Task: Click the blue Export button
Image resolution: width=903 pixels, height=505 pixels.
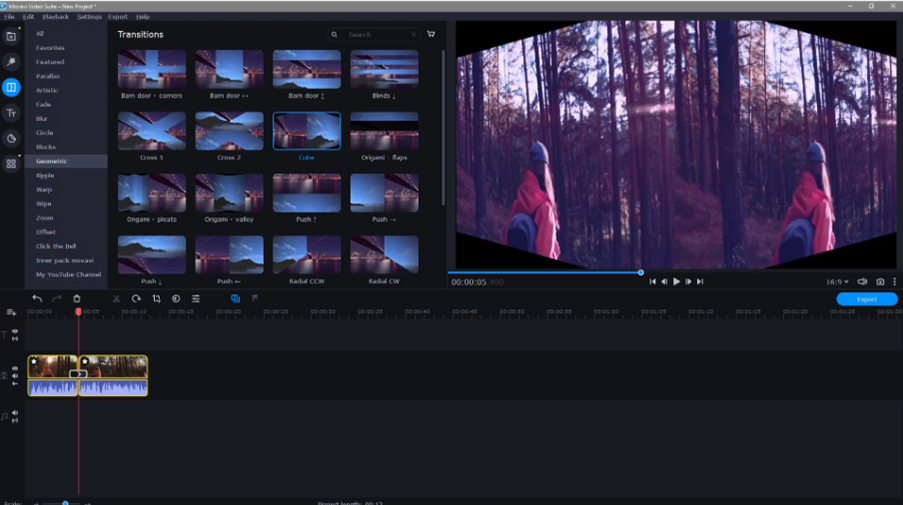Action: coord(867,299)
